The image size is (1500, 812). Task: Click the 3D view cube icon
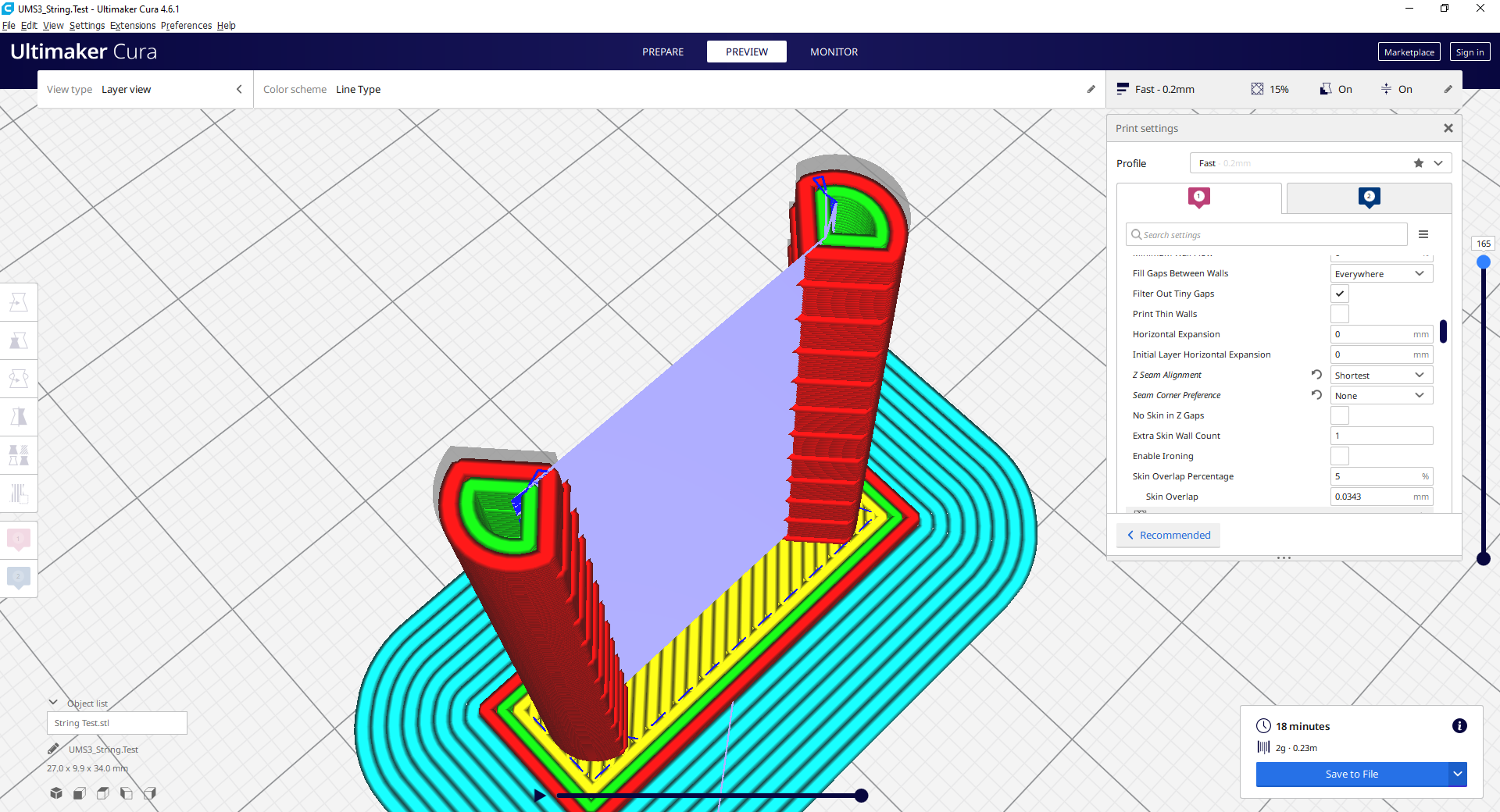pos(56,793)
